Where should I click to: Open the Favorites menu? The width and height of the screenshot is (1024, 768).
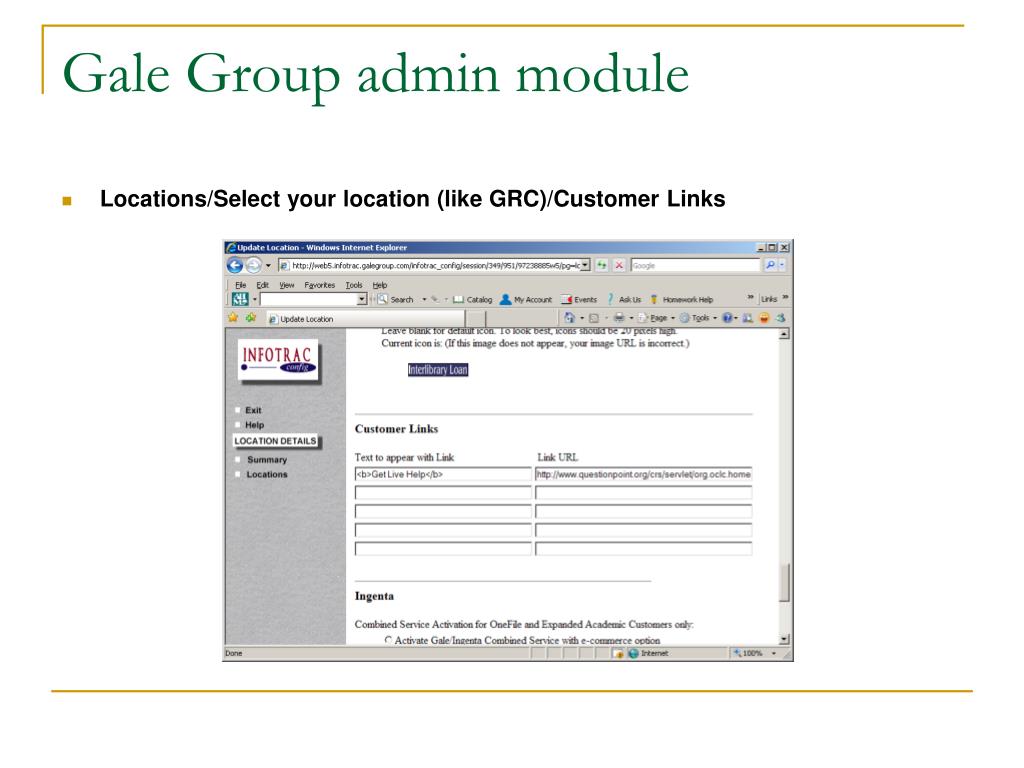pos(319,285)
